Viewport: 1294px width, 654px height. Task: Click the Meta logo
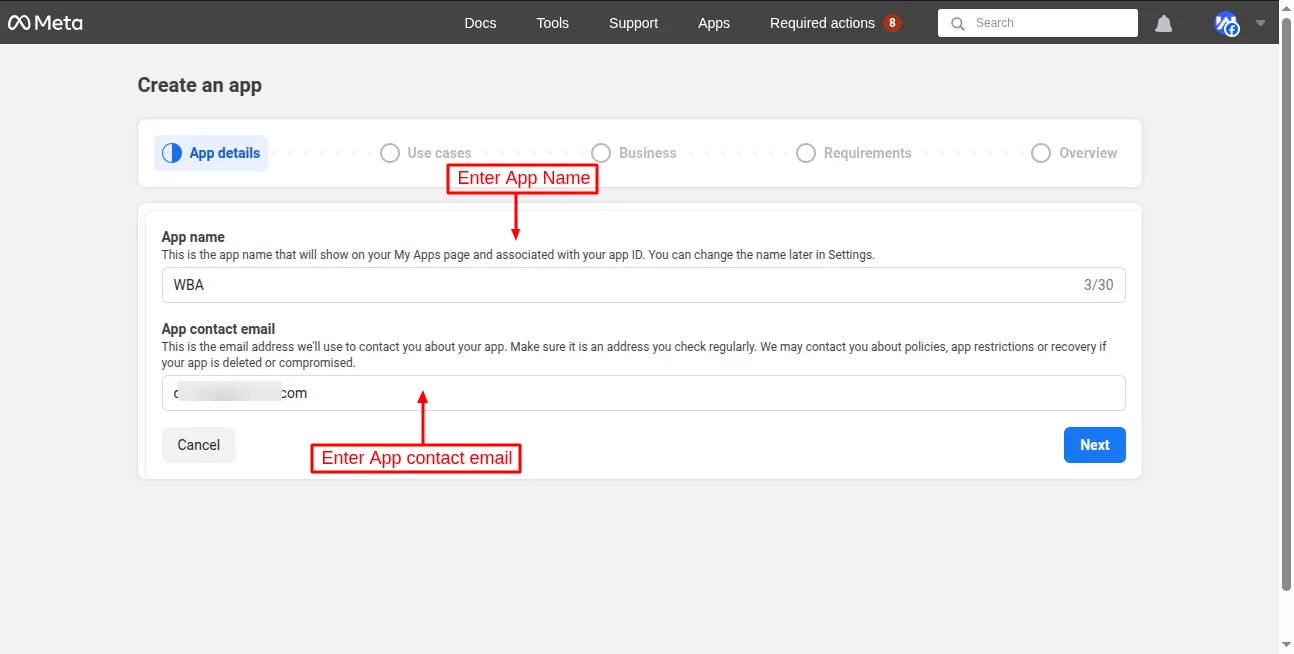click(45, 22)
